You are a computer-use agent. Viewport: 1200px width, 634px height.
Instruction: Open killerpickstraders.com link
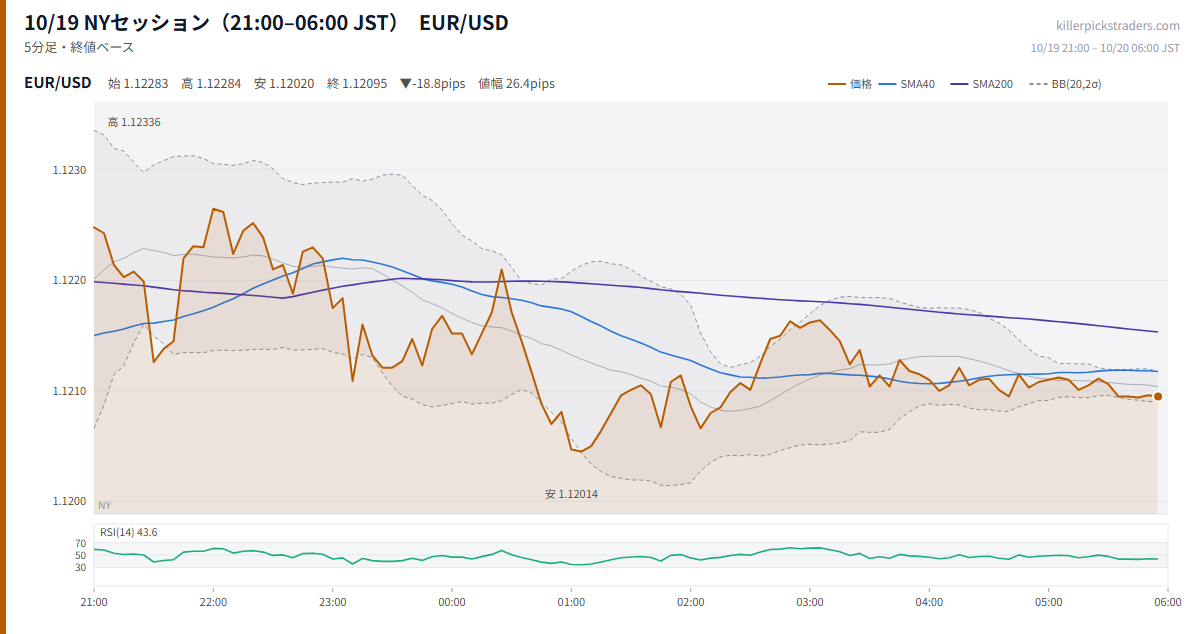[x=1118, y=25]
